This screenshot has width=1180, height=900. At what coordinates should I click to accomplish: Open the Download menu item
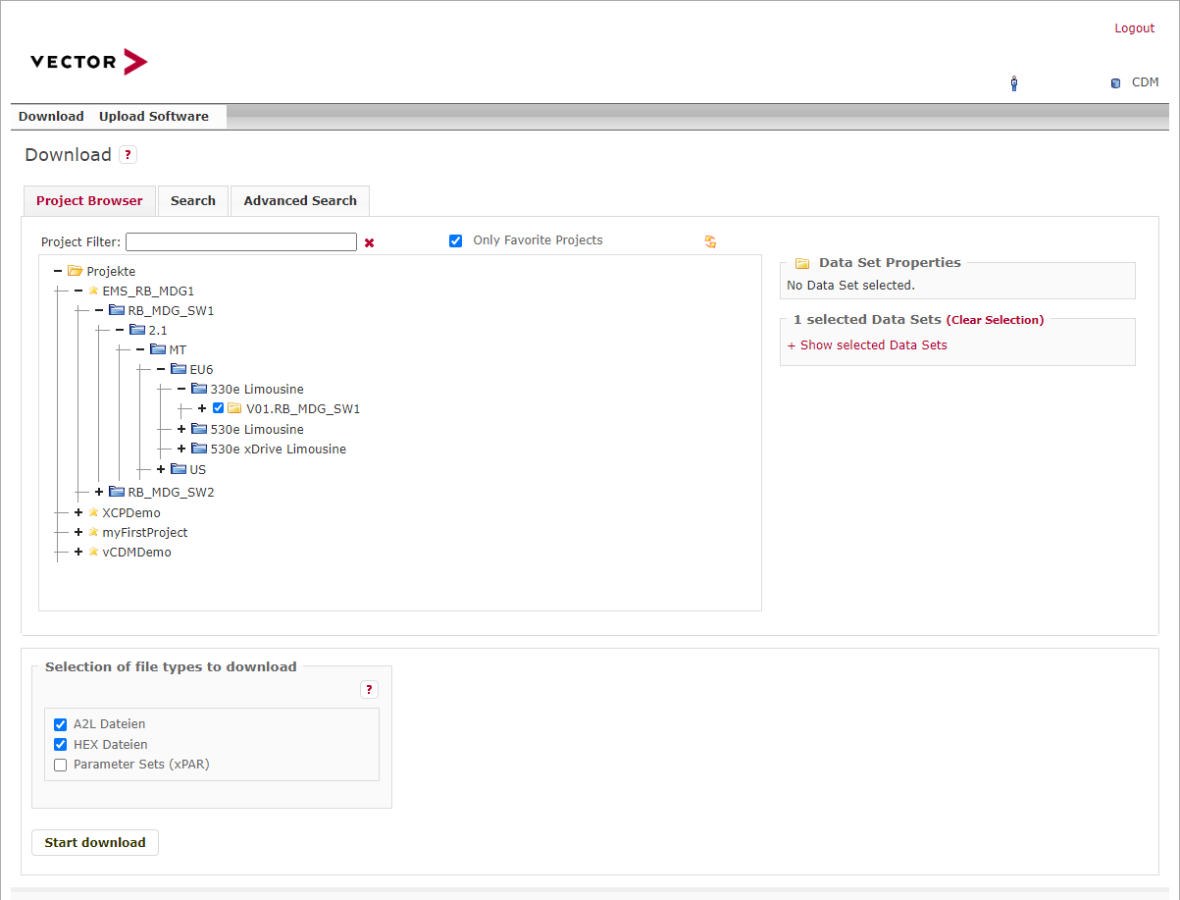[51, 116]
